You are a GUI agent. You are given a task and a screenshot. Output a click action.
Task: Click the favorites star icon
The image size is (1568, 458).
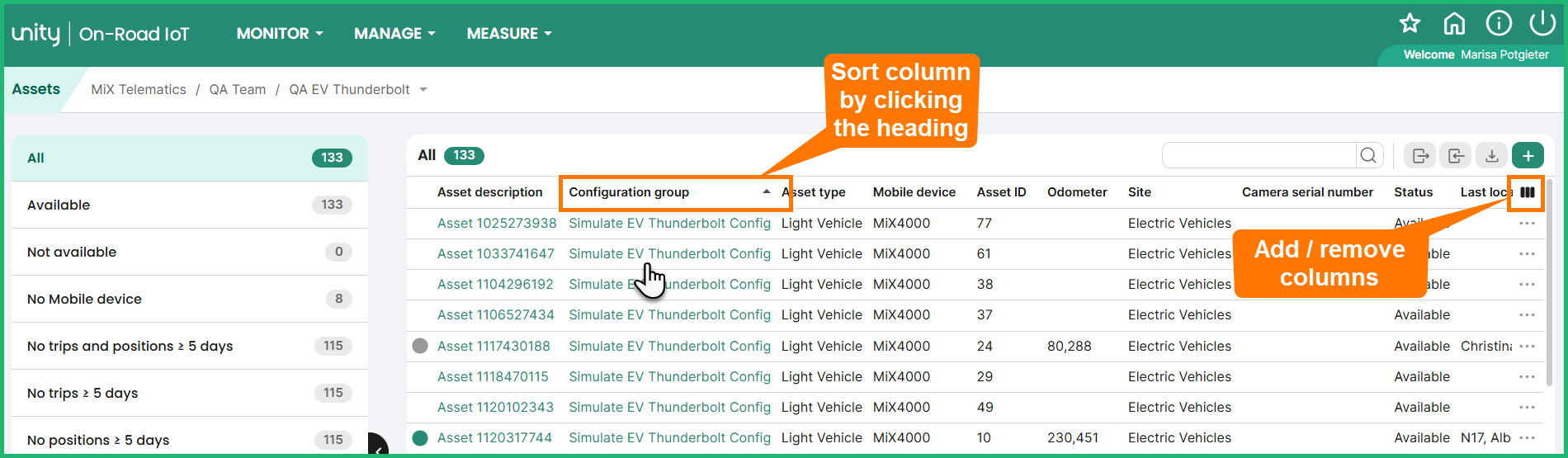click(1410, 23)
